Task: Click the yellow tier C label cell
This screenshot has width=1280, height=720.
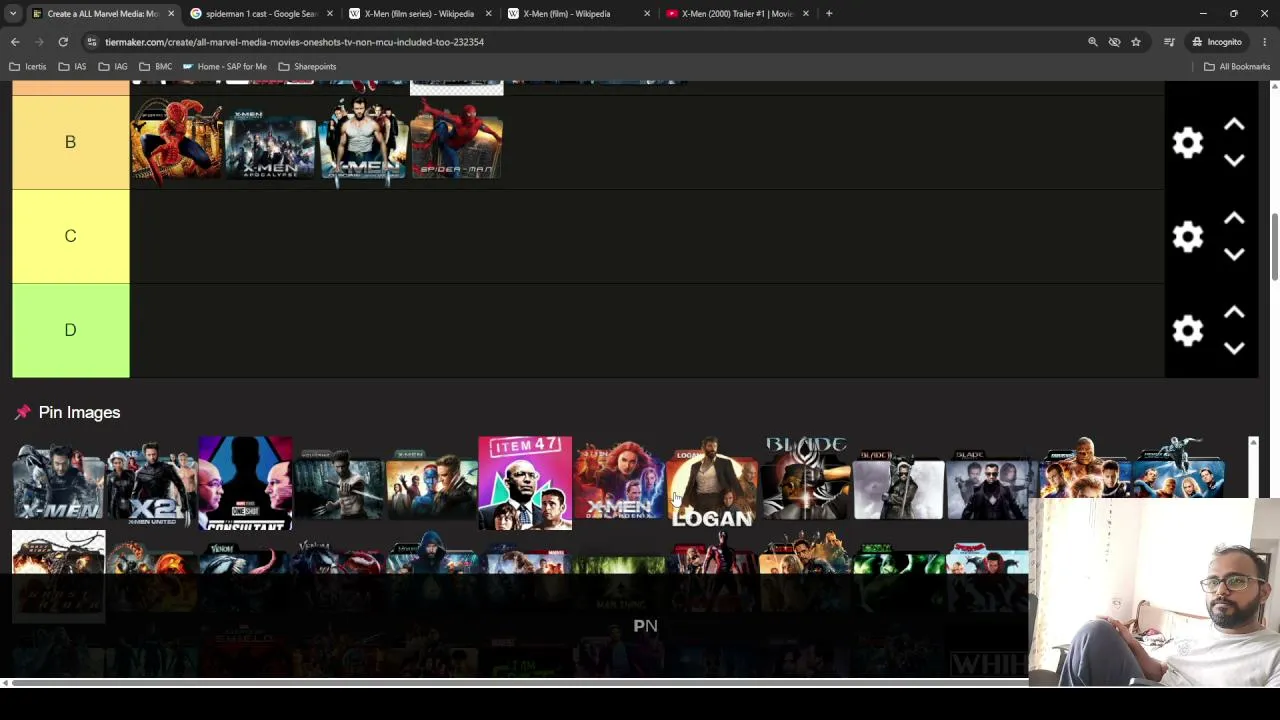Action: click(x=71, y=236)
